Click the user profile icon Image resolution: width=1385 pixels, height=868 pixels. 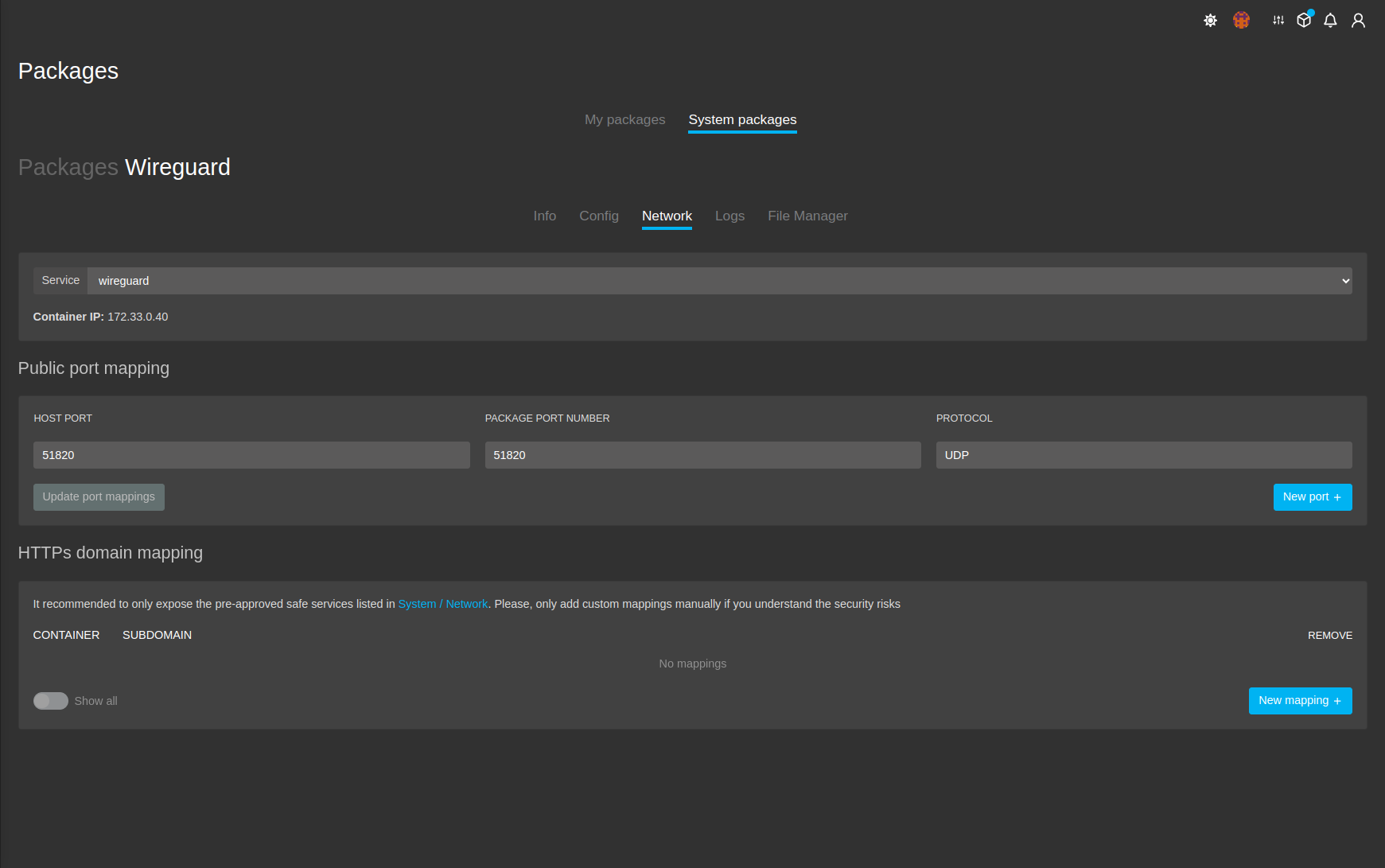[x=1358, y=20]
